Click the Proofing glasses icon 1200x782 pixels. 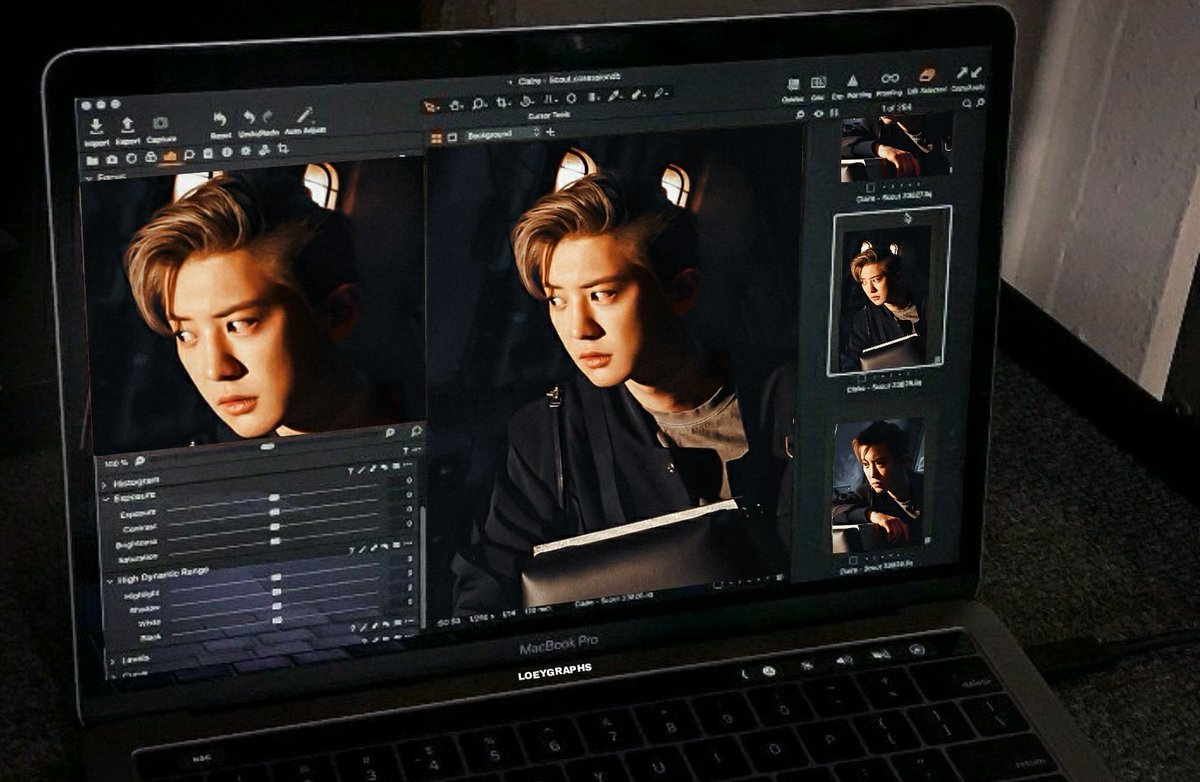[889, 78]
